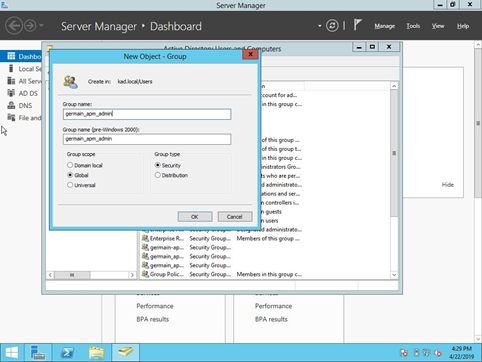Click the list scrollbar down arrow
482x362 pixels.
coord(394,275)
